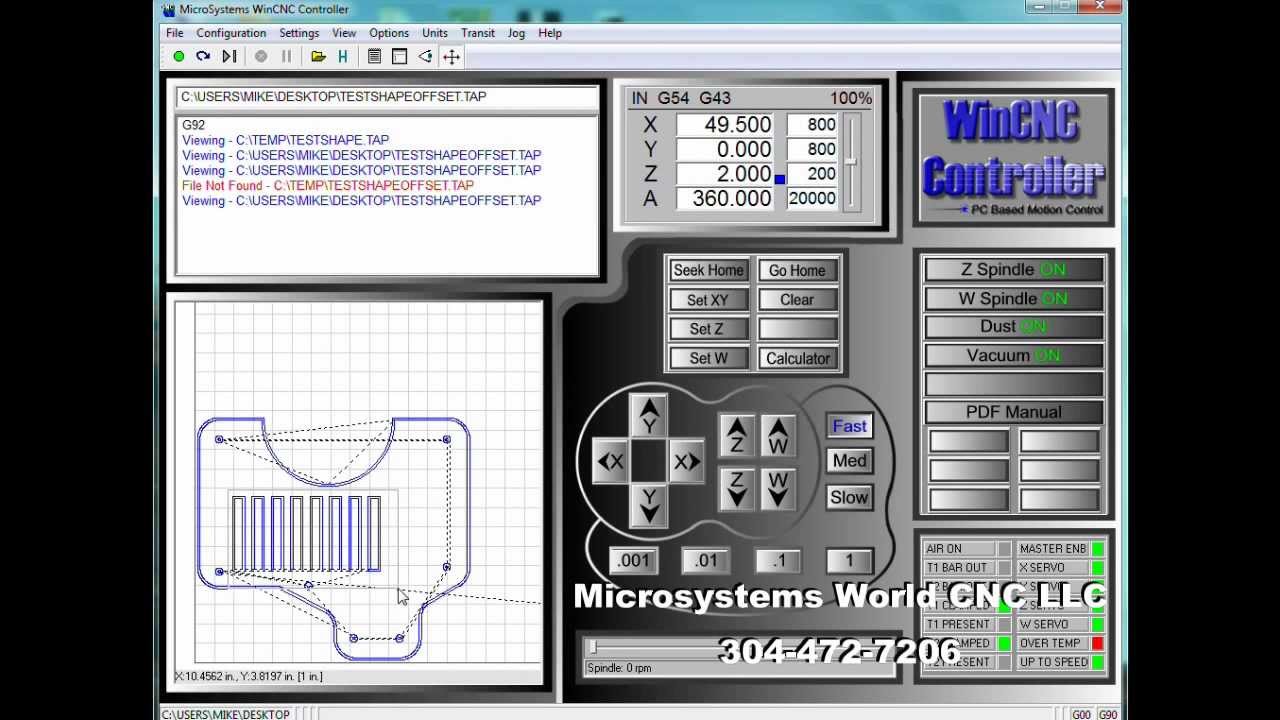
Task: Click the feed rate override vertical slider
Action: tap(852, 161)
